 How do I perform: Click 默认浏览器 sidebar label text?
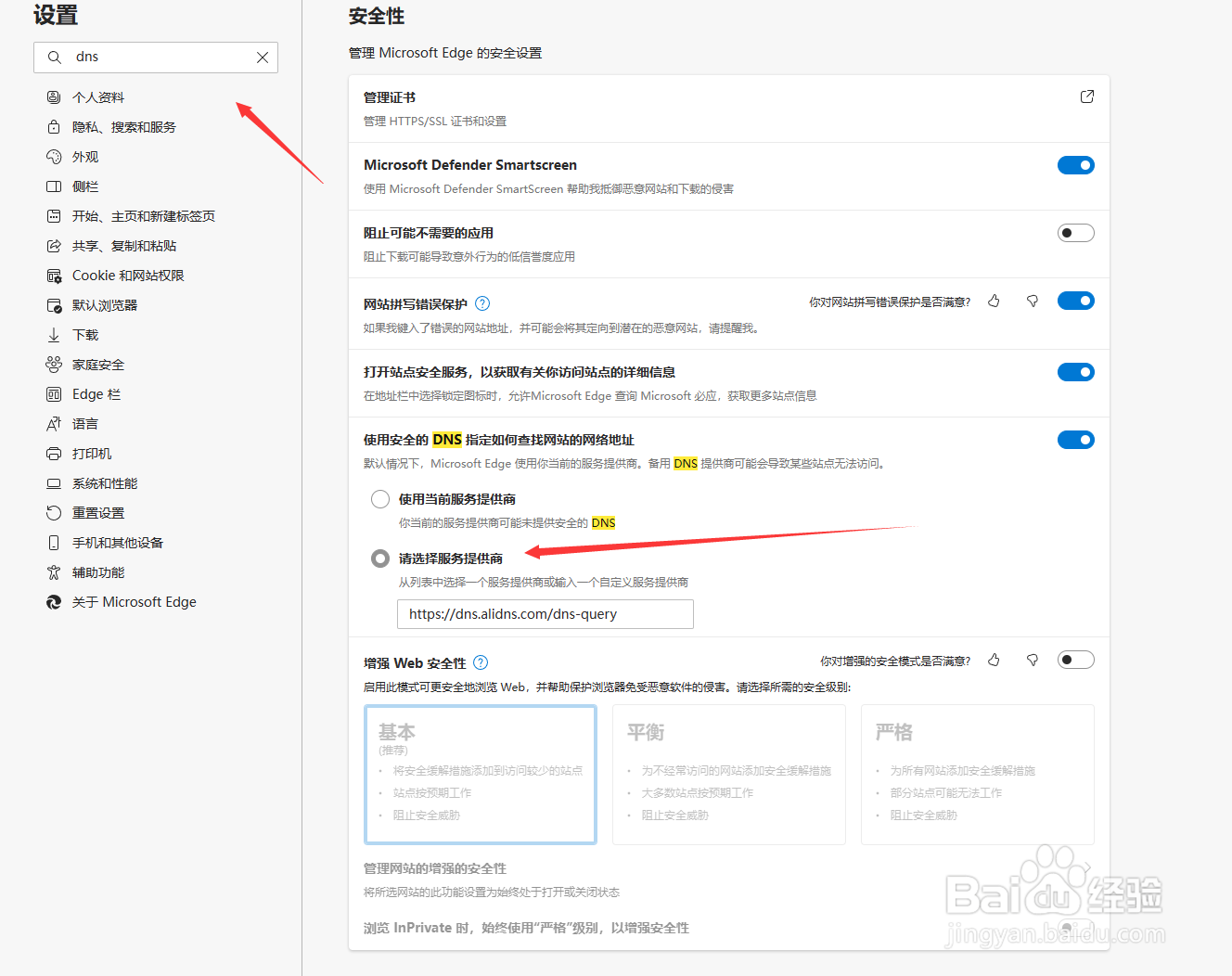pos(105,305)
